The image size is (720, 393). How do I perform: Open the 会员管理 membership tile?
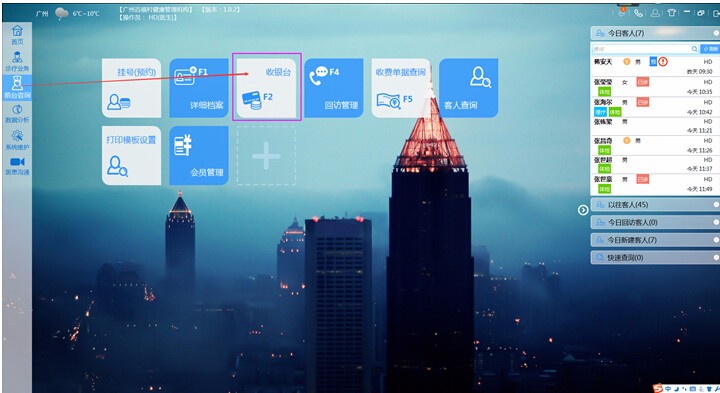coord(199,155)
